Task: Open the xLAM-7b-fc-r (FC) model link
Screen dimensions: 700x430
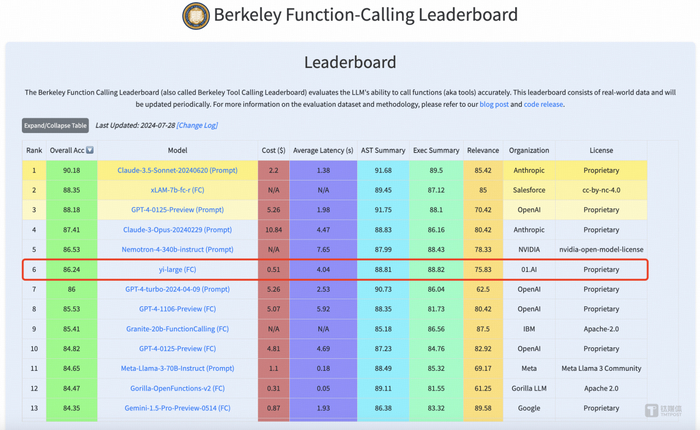Action: 177,190
